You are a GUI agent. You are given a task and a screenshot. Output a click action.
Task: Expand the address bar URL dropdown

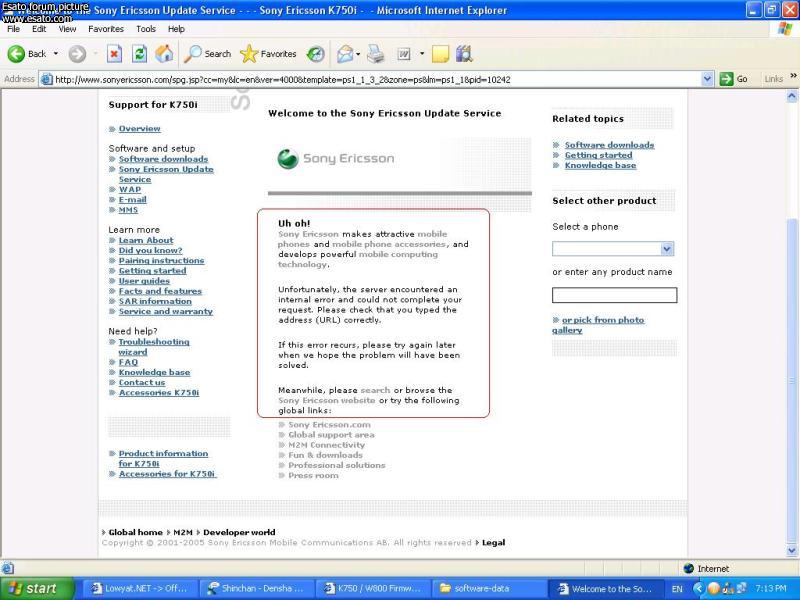pyautogui.click(x=707, y=79)
